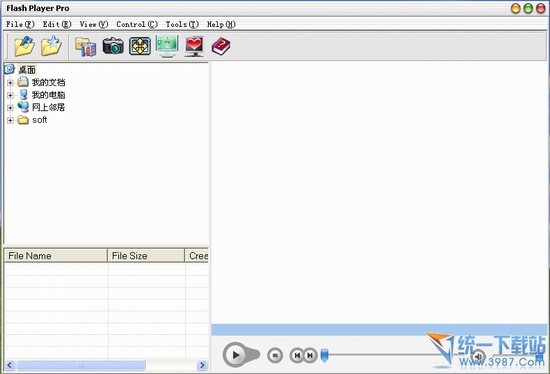Expand the 我的文档 tree node

(10, 83)
